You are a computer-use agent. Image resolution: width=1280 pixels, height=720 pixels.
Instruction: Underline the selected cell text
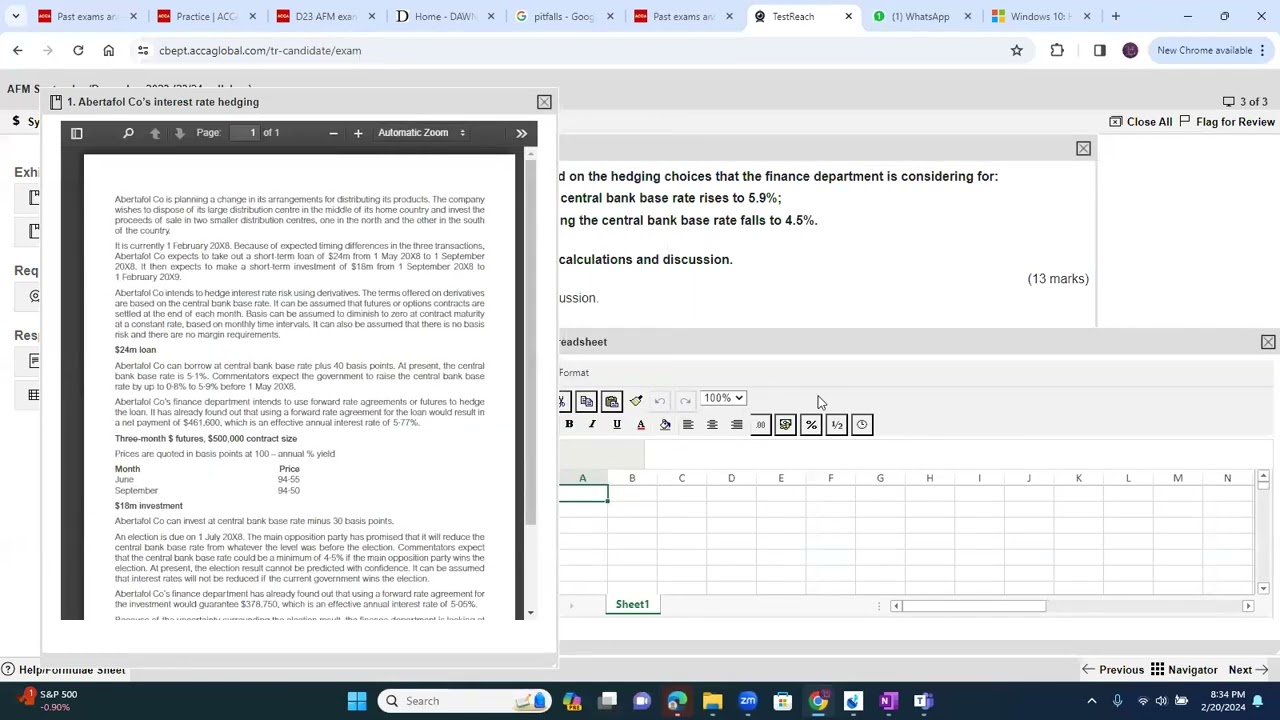pyautogui.click(x=617, y=425)
